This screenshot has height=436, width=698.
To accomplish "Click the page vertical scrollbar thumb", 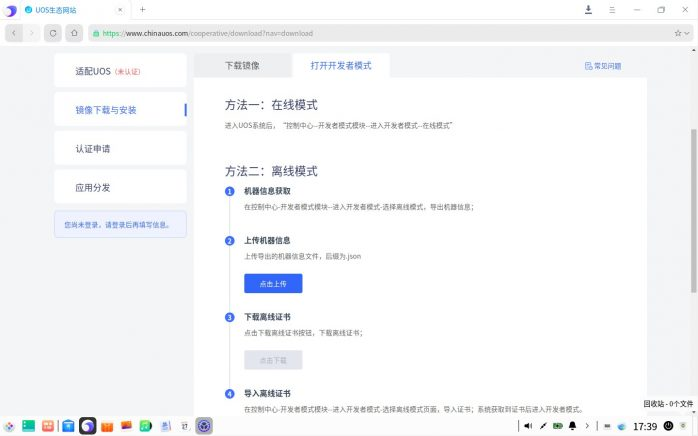I will 693,211.
